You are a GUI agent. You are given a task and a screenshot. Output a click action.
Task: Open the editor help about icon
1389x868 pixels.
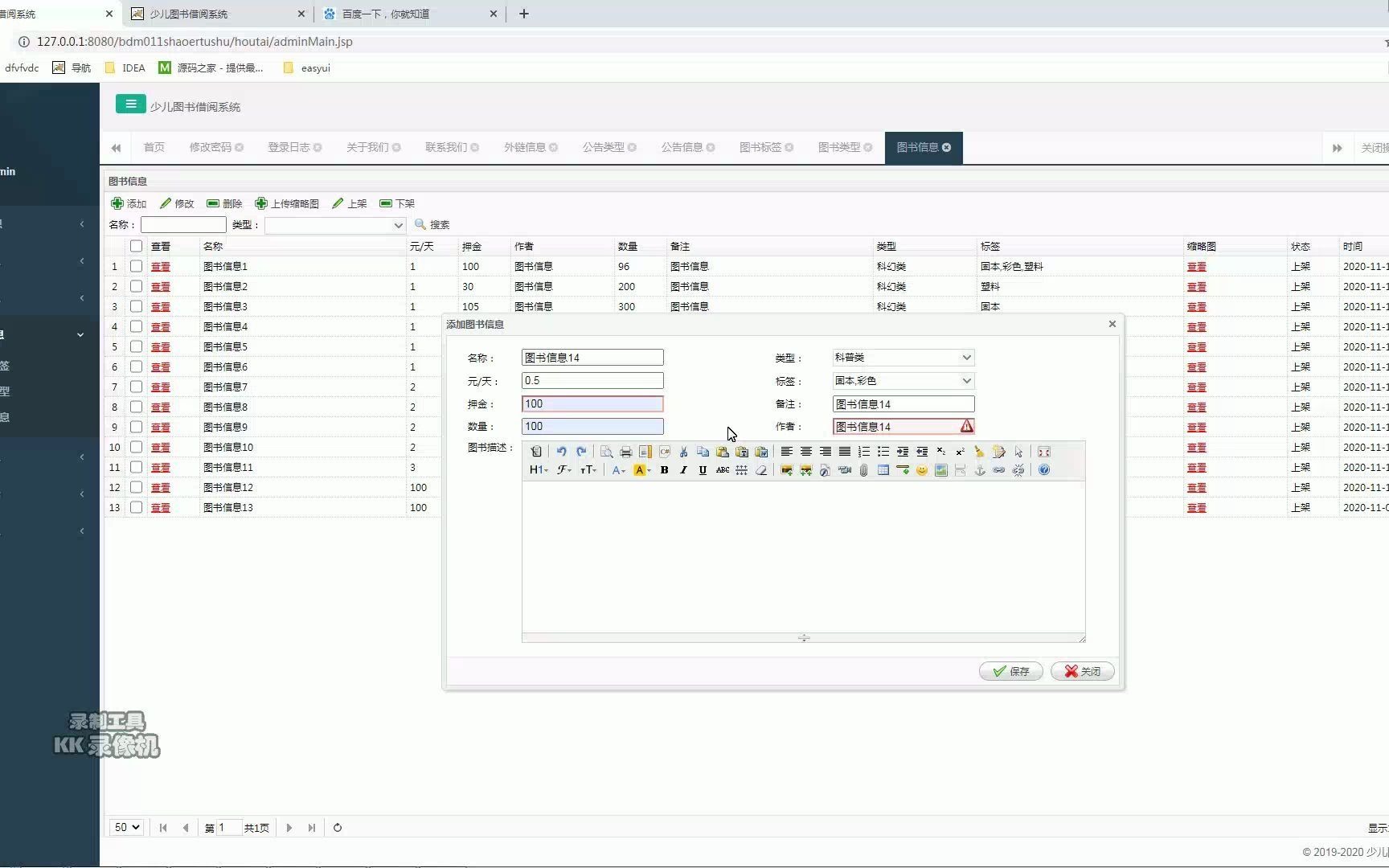pyautogui.click(x=1044, y=470)
